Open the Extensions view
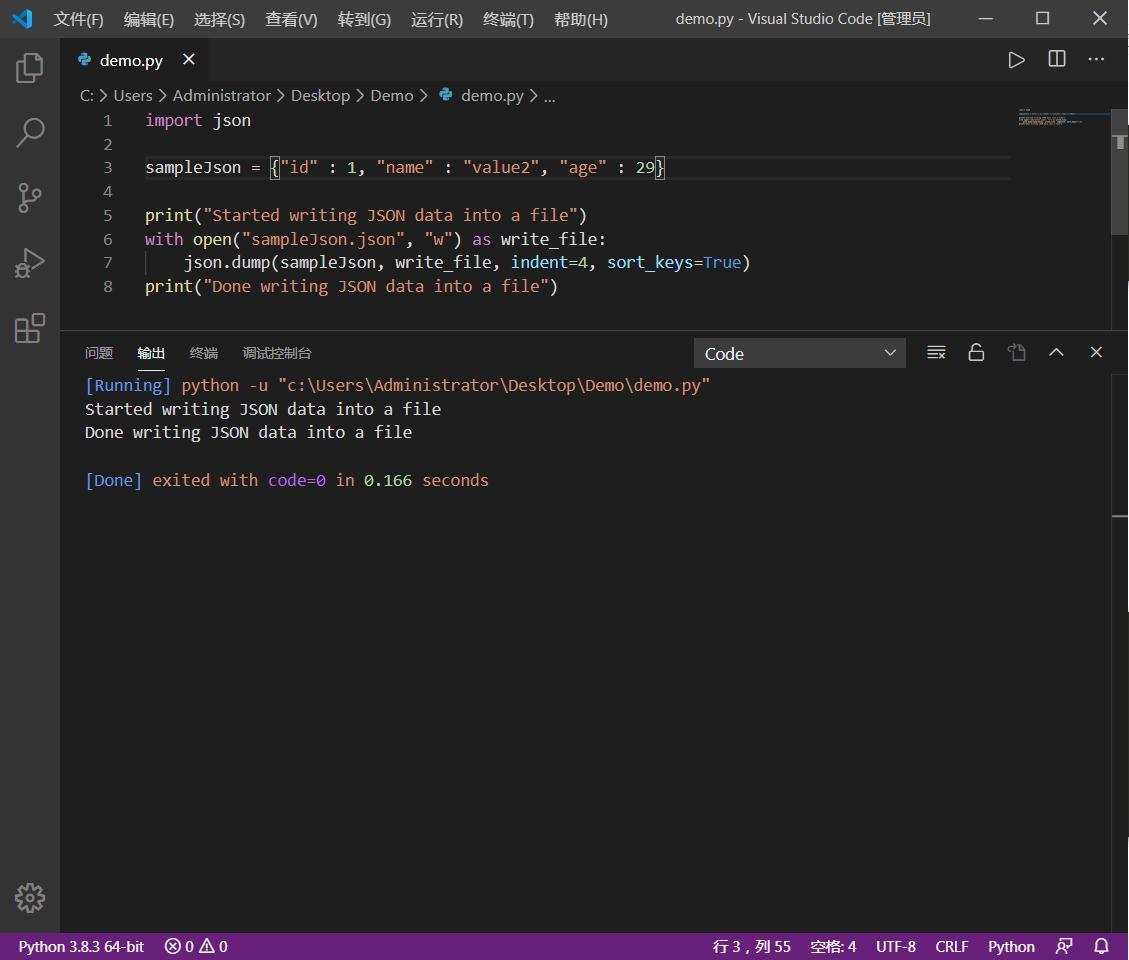The height and width of the screenshot is (960, 1129). click(30, 327)
